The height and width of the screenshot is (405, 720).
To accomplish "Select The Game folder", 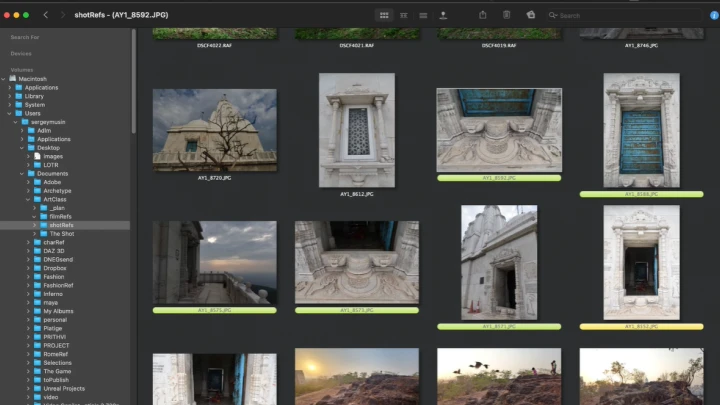I will pos(57,371).
